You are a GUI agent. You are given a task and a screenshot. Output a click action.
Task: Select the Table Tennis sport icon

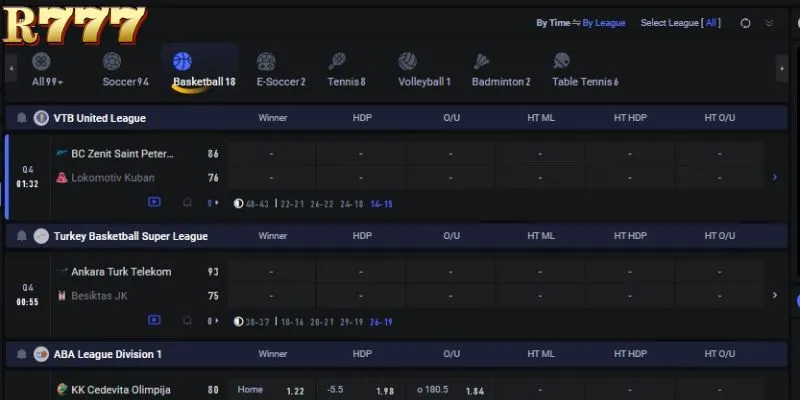click(561, 61)
